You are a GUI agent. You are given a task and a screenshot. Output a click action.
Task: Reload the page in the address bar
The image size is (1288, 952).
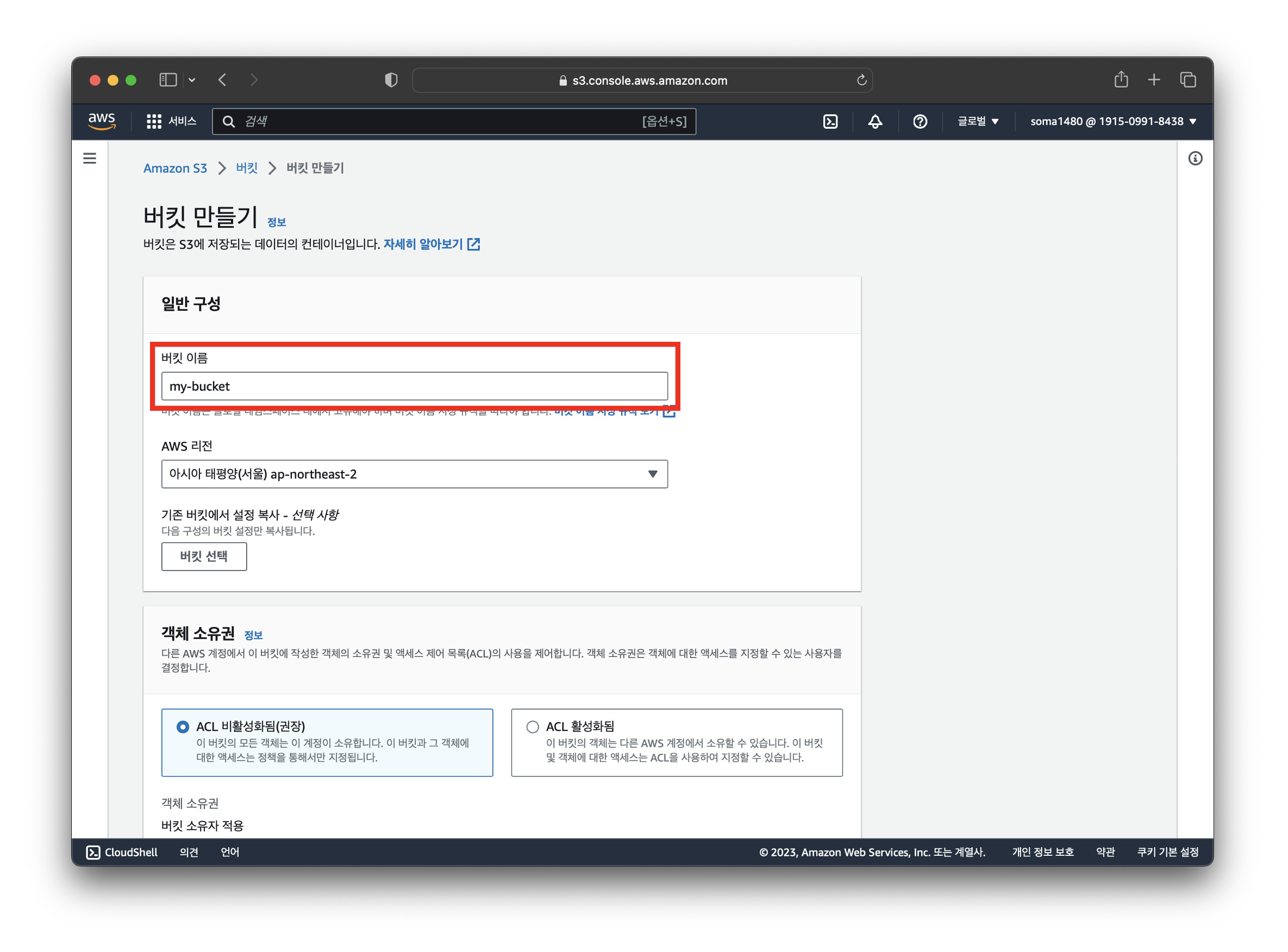861,80
